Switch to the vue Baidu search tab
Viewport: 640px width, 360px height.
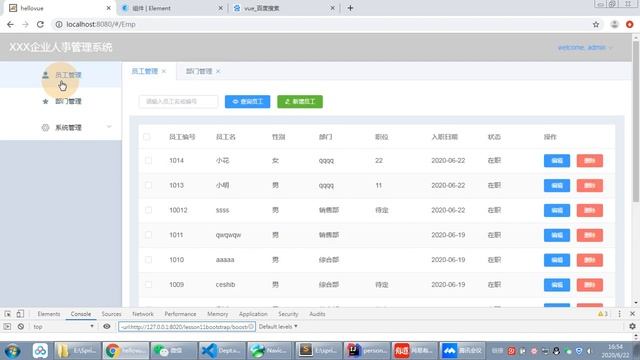[x=285, y=8]
